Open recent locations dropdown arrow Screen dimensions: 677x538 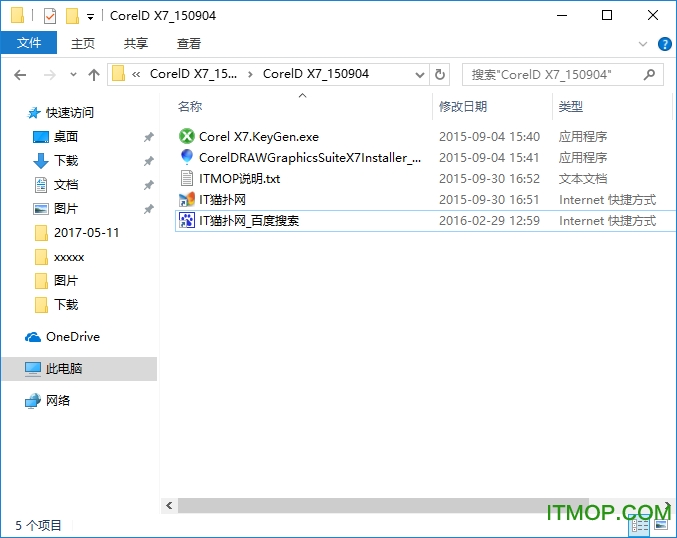[73, 75]
